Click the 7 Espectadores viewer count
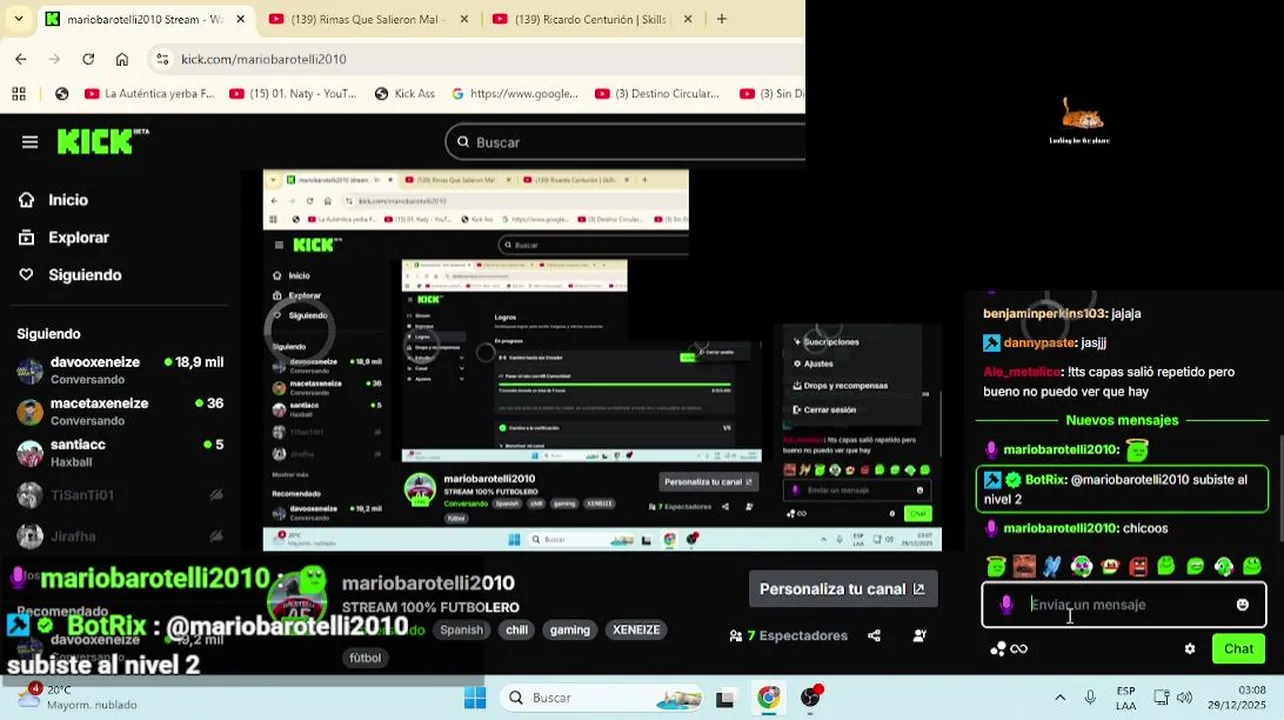 [x=789, y=635]
